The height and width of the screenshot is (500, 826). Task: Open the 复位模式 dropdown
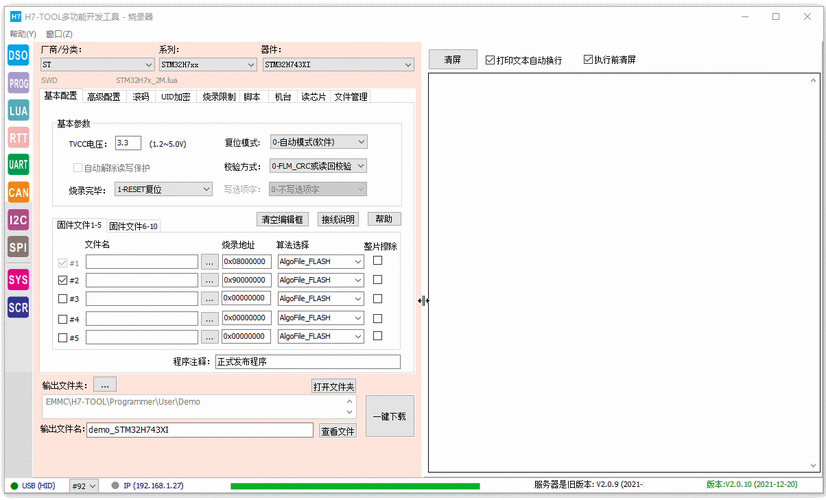(x=319, y=142)
